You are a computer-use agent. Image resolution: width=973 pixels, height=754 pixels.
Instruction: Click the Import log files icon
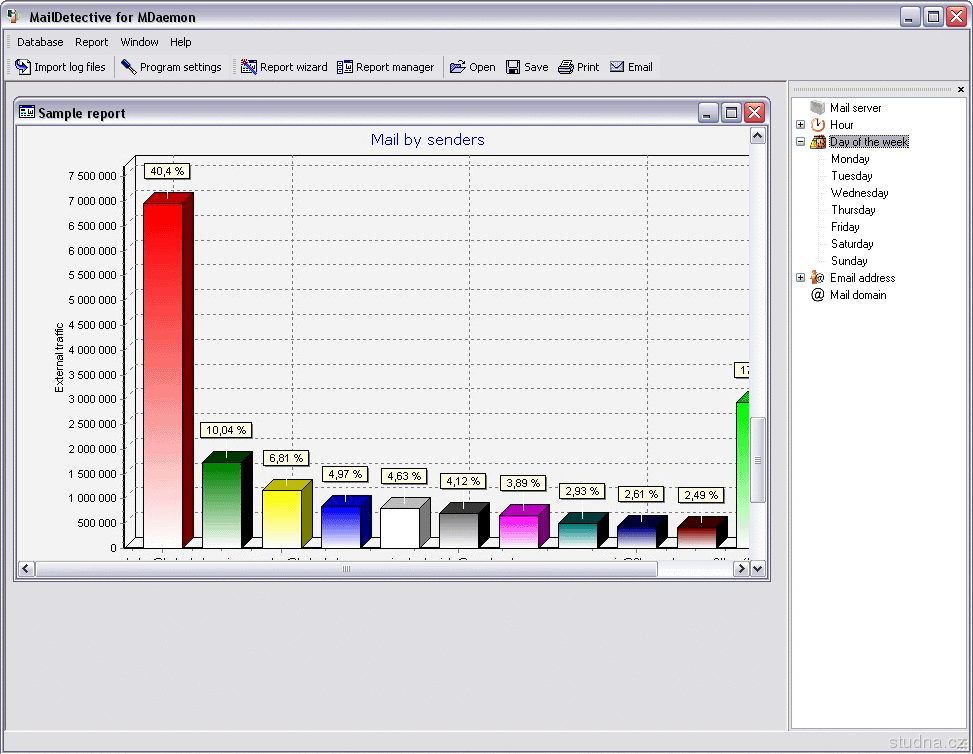[23, 67]
